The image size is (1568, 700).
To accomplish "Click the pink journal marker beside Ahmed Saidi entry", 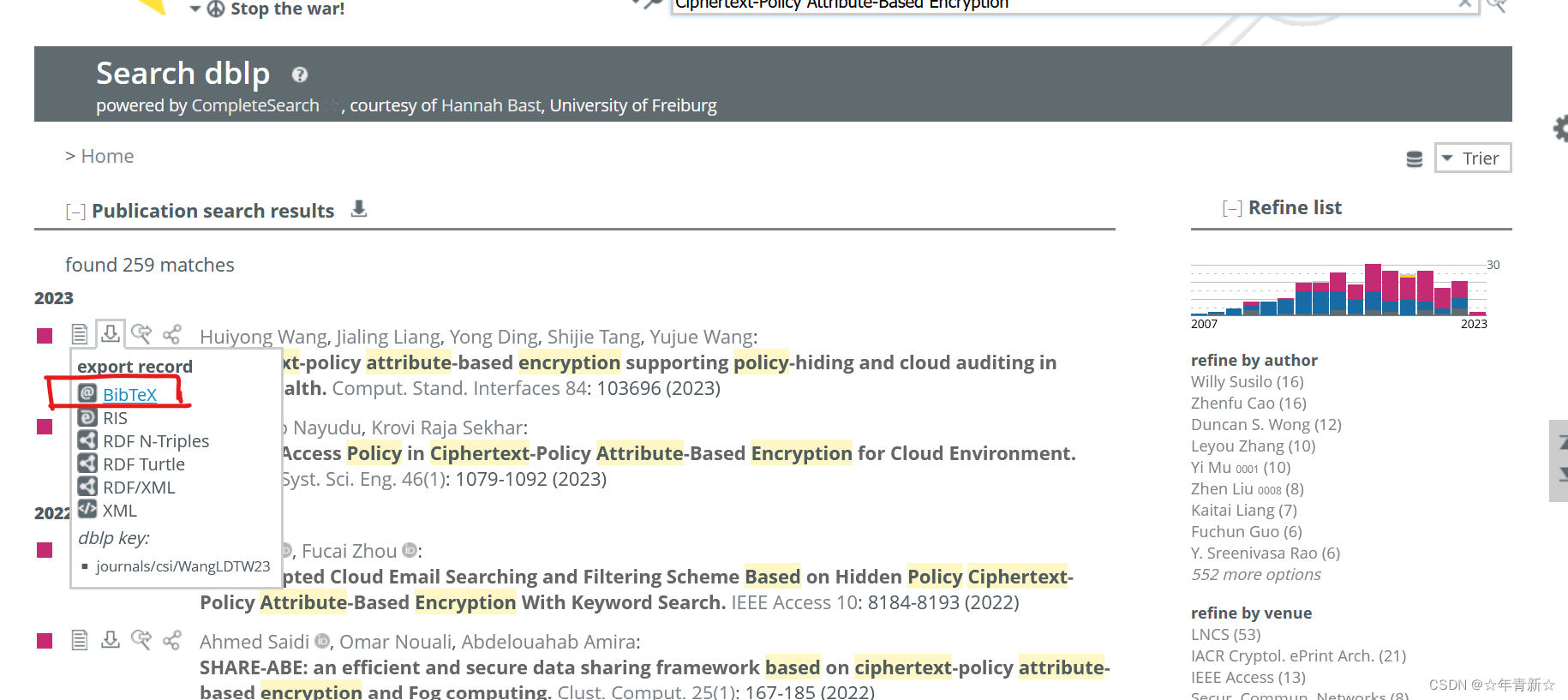I will point(45,641).
